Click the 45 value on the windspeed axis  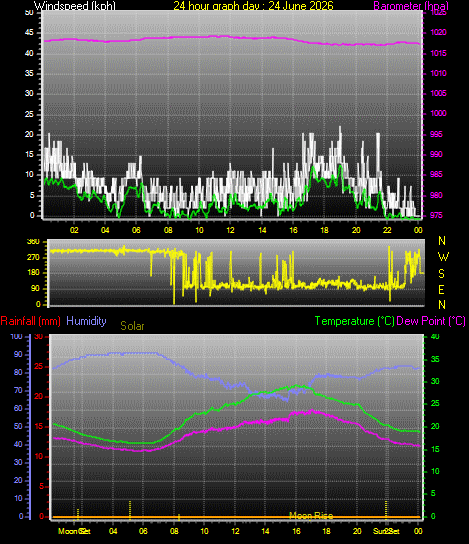pos(29,33)
